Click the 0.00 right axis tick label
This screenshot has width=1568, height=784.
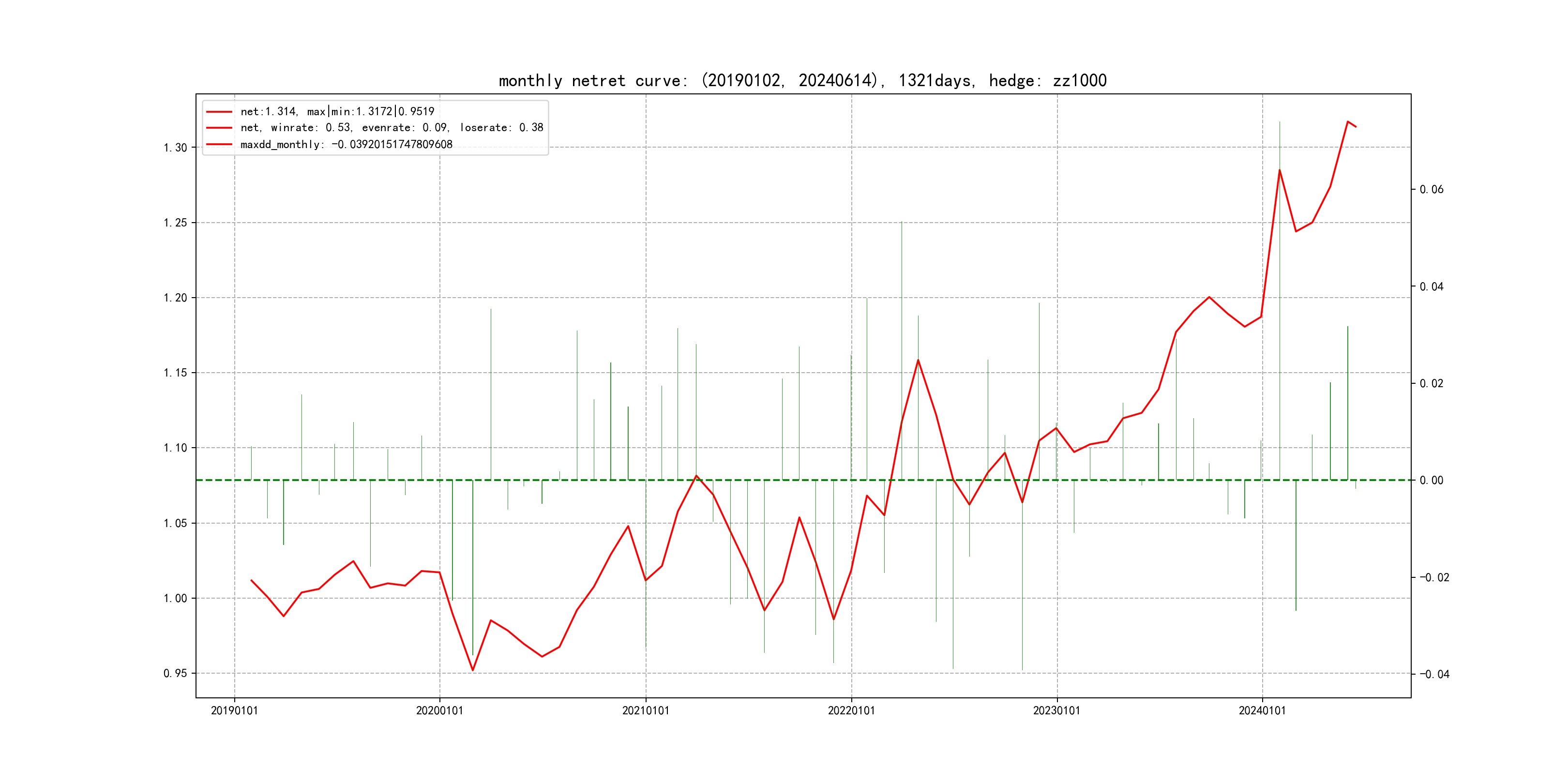tap(1431, 480)
